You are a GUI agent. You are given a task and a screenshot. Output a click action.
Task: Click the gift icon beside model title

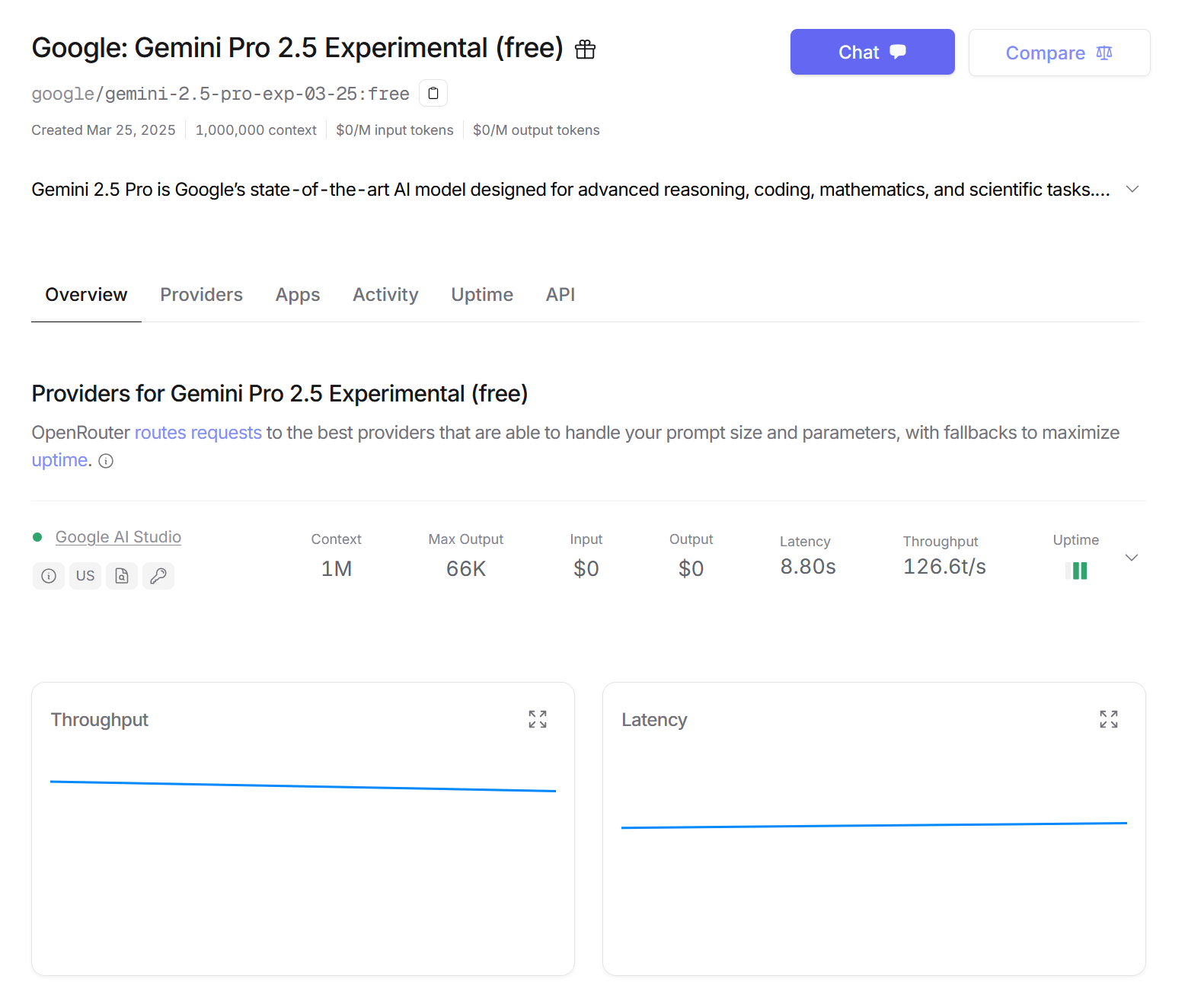tap(585, 50)
